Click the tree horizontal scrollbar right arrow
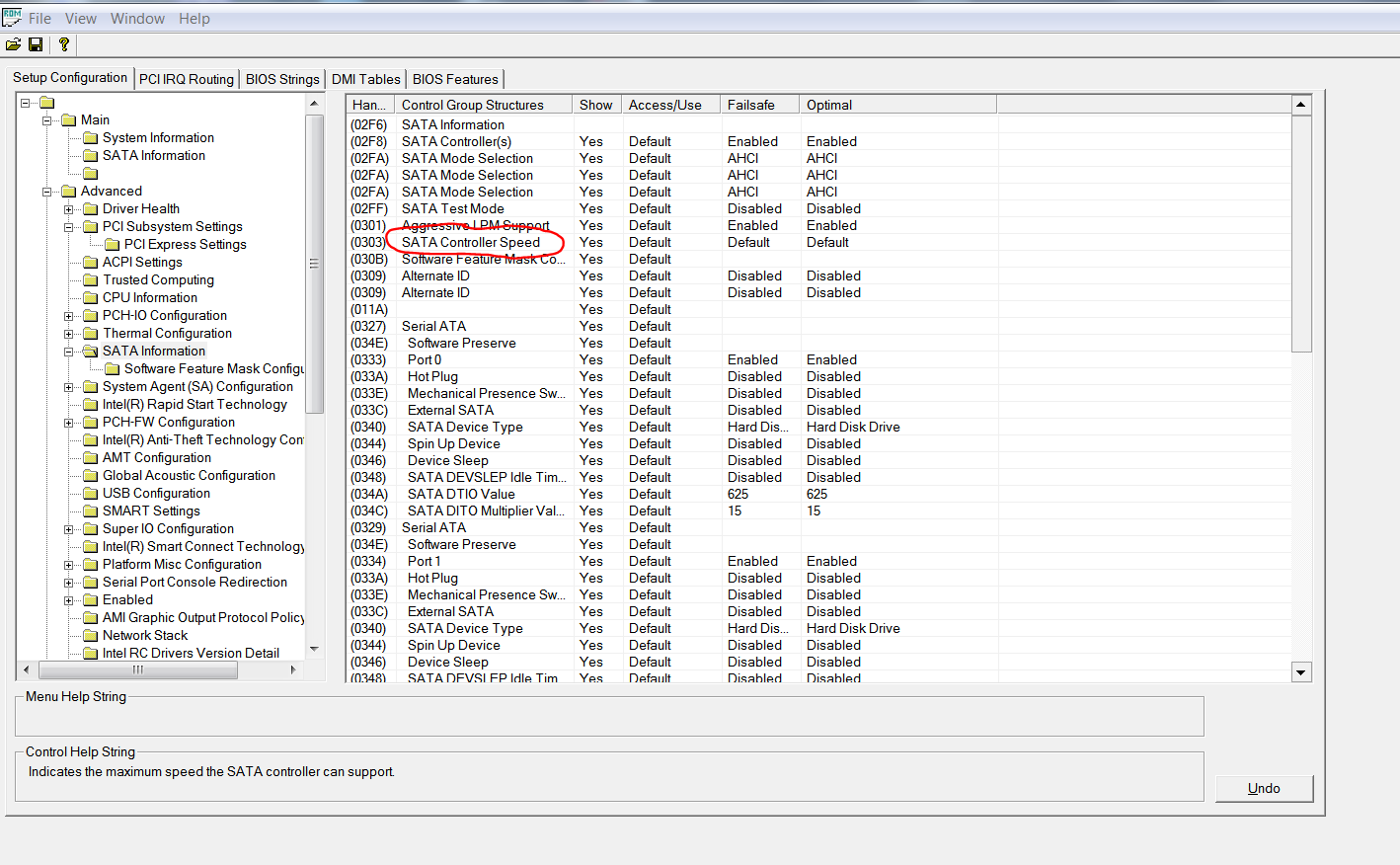The height and width of the screenshot is (865, 1400). click(293, 669)
